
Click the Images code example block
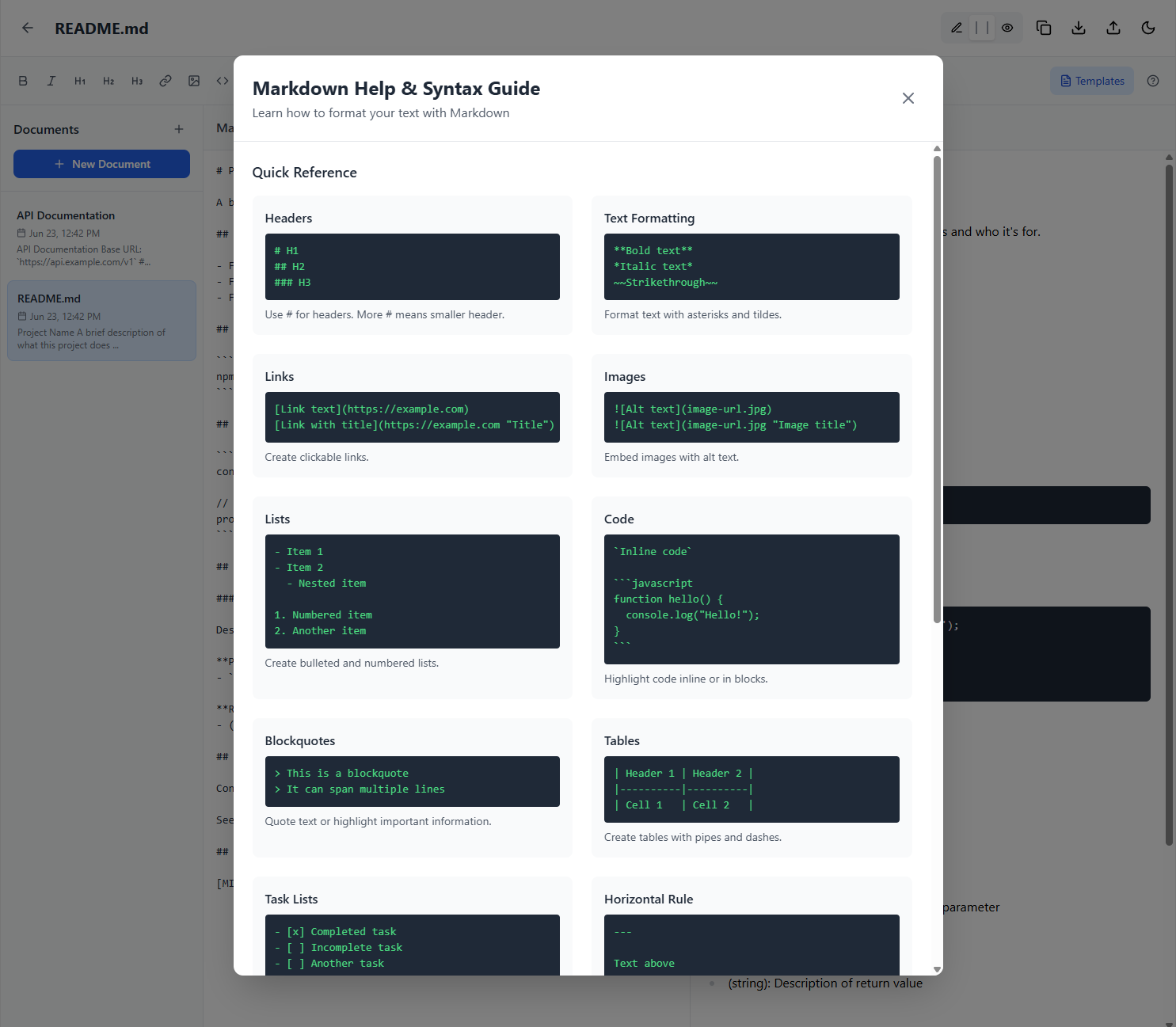[752, 417]
